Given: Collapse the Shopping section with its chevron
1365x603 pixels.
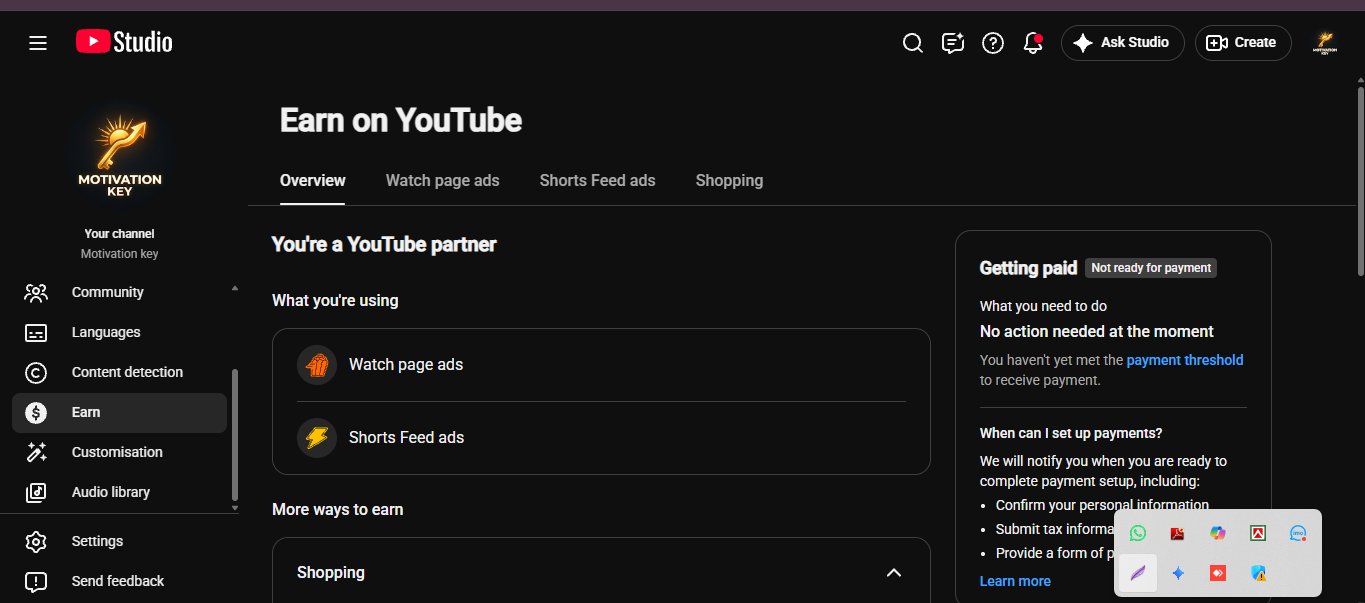Looking at the screenshot, I should click(894, 573).
